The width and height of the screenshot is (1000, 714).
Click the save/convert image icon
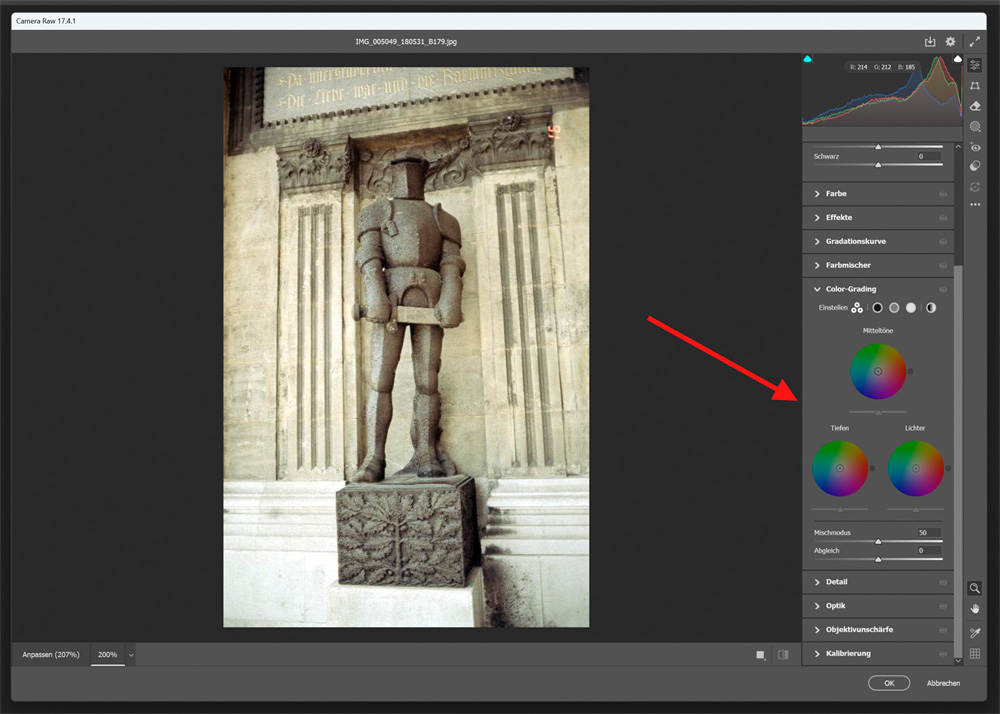(x=930, y=41)
